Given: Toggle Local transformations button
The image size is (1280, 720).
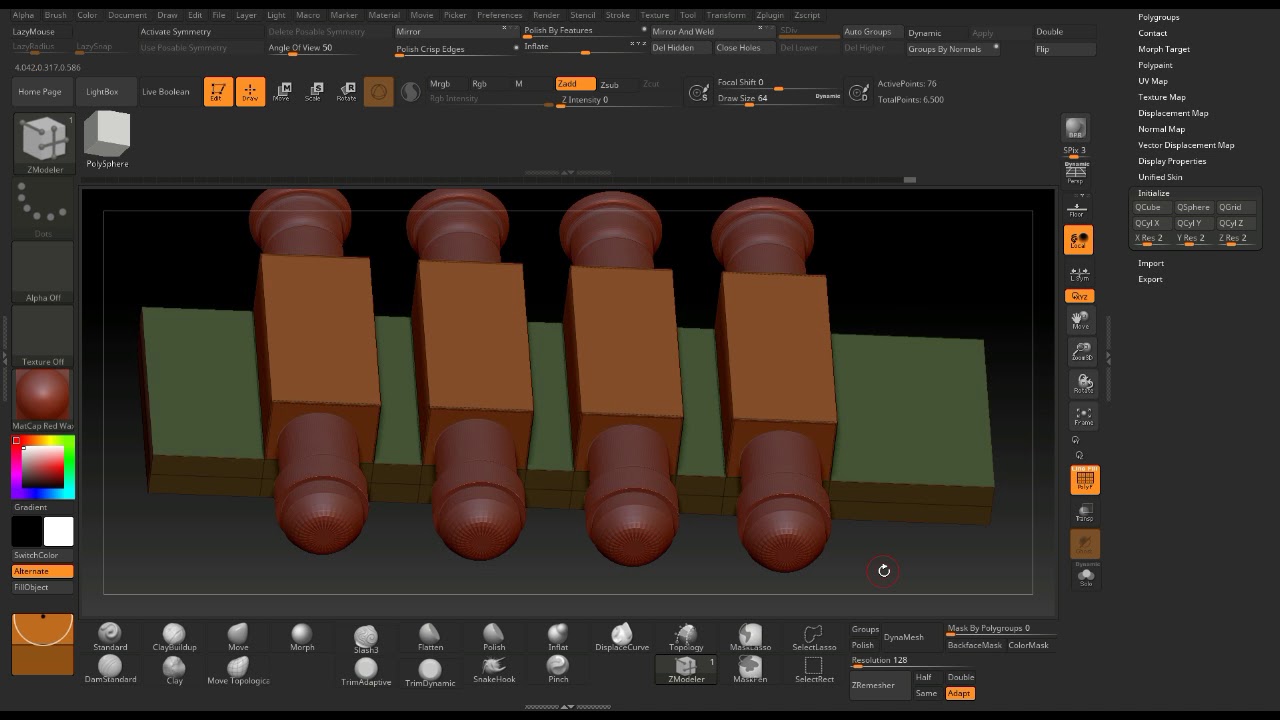Looking at the screenshot, I should click(x=1078, y=239).
